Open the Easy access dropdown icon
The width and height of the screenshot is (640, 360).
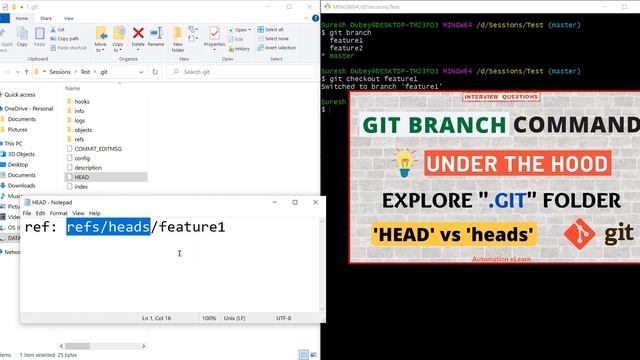click(192, 39)
